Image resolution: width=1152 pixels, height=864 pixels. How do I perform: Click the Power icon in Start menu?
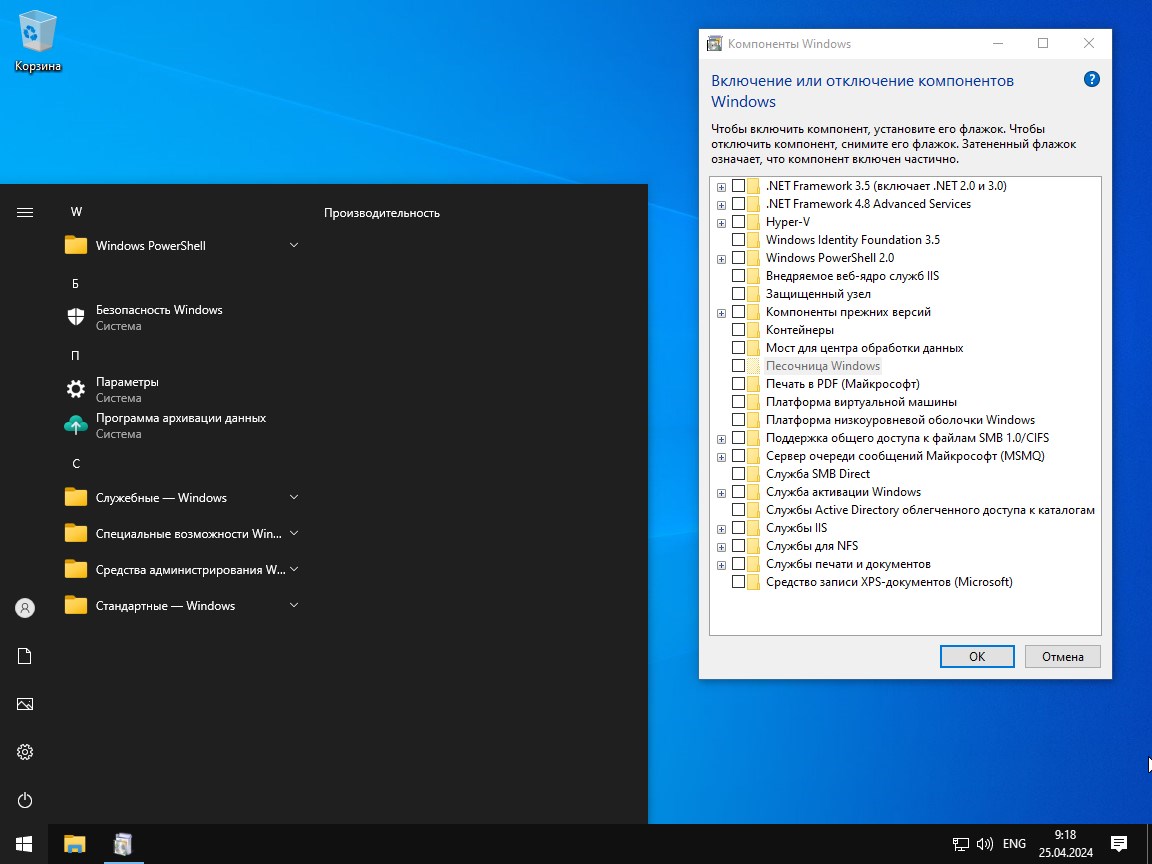25,800
